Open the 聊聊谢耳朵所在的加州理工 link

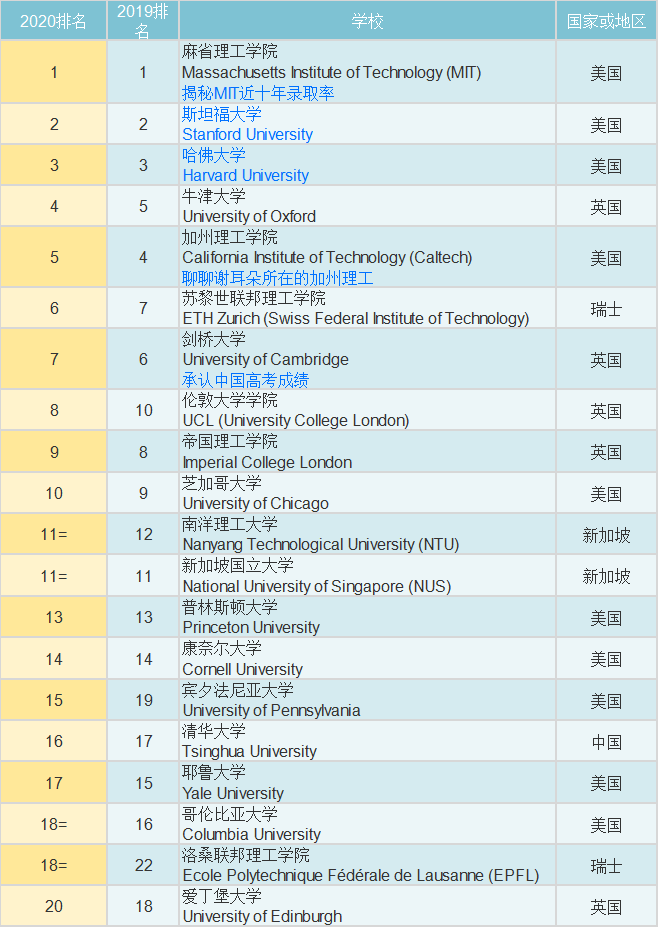(277, 278)
